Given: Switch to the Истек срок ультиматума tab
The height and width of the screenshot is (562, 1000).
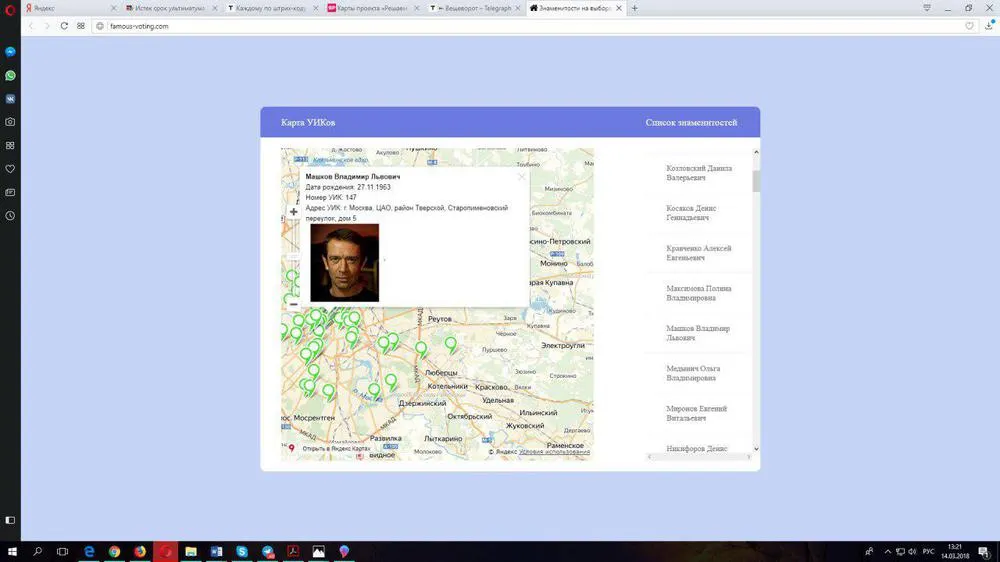Looking at the screenshot, I should pyautogui.click(x=169, y=8).
